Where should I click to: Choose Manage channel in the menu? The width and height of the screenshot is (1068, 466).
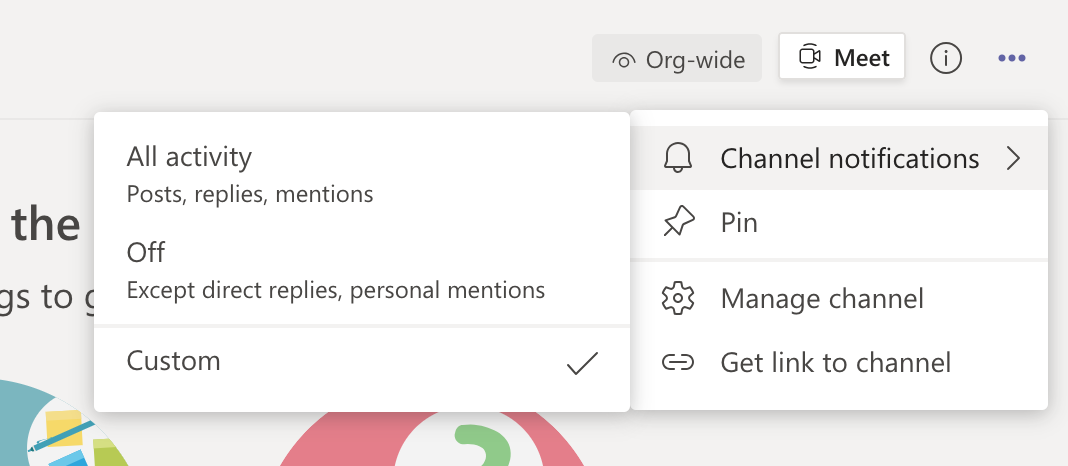tap(822, 298)
